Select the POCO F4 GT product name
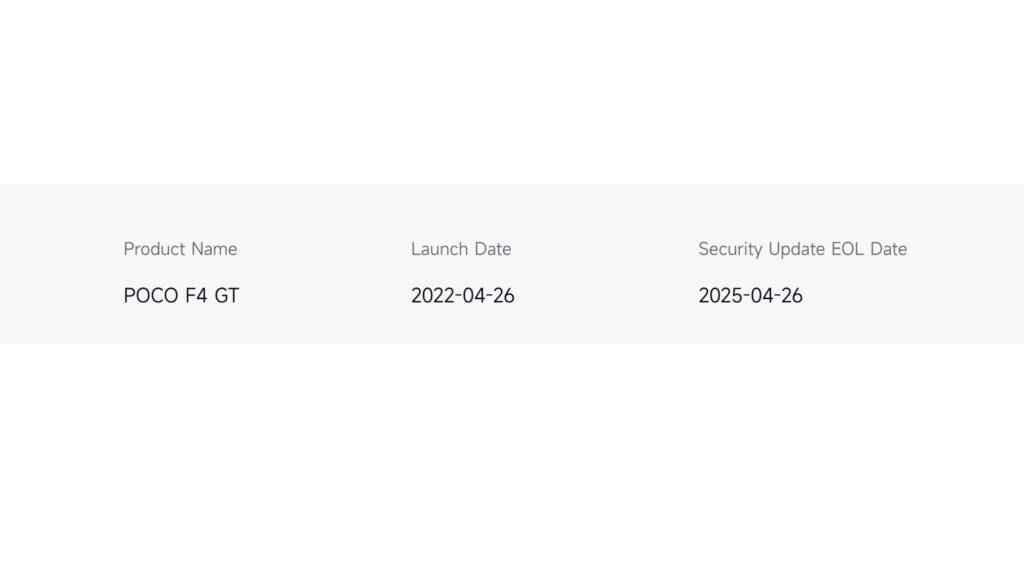This screenshot has height=576, width=1024. point(182,296)
